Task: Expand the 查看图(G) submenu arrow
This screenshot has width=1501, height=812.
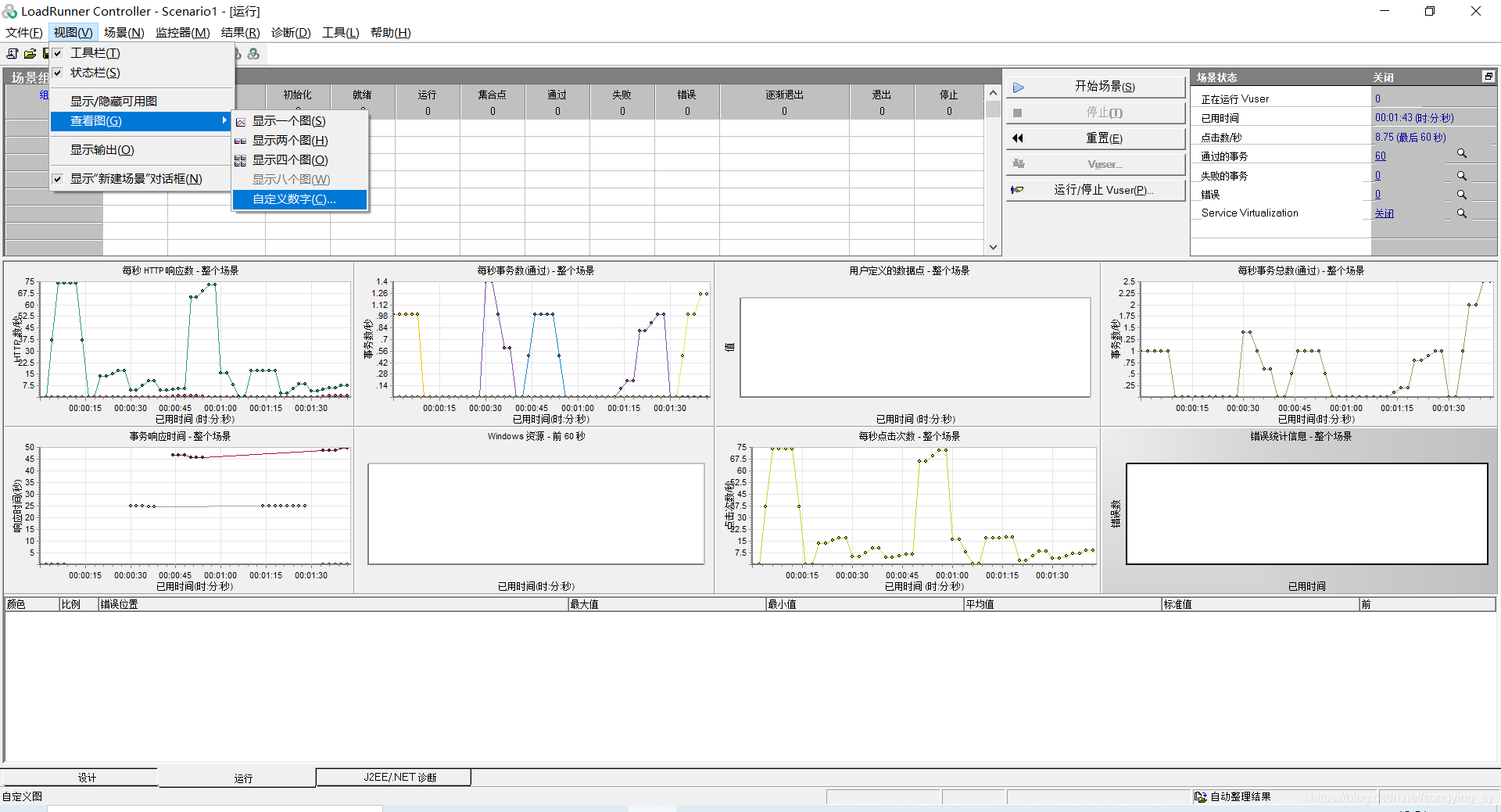Action: (224, 120)
